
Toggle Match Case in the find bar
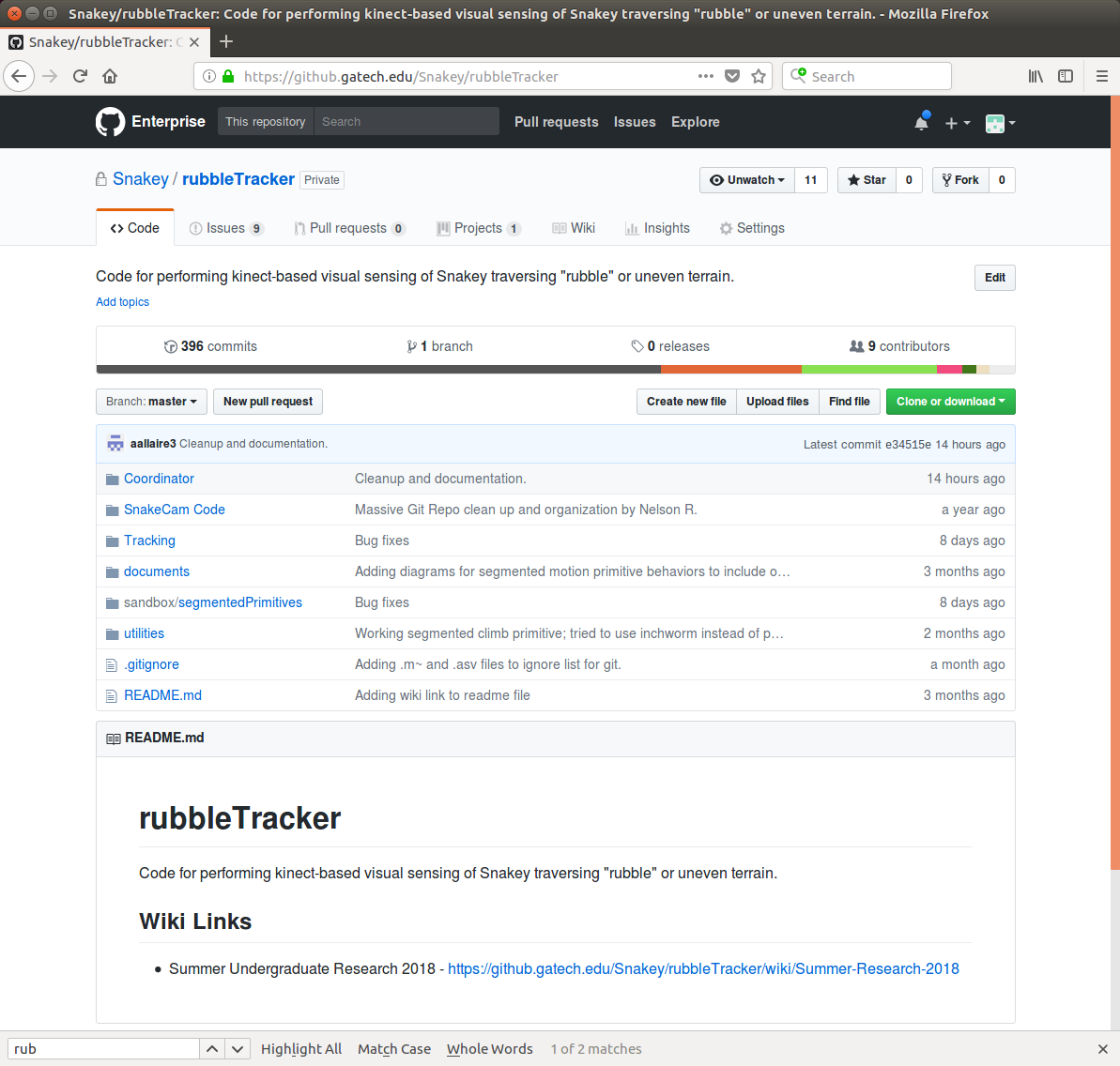pos(394,1049)
